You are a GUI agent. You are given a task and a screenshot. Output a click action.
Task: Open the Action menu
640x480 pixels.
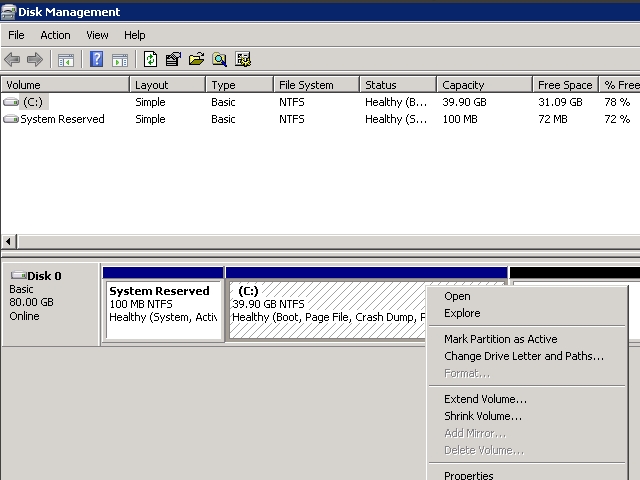[55, 35]
